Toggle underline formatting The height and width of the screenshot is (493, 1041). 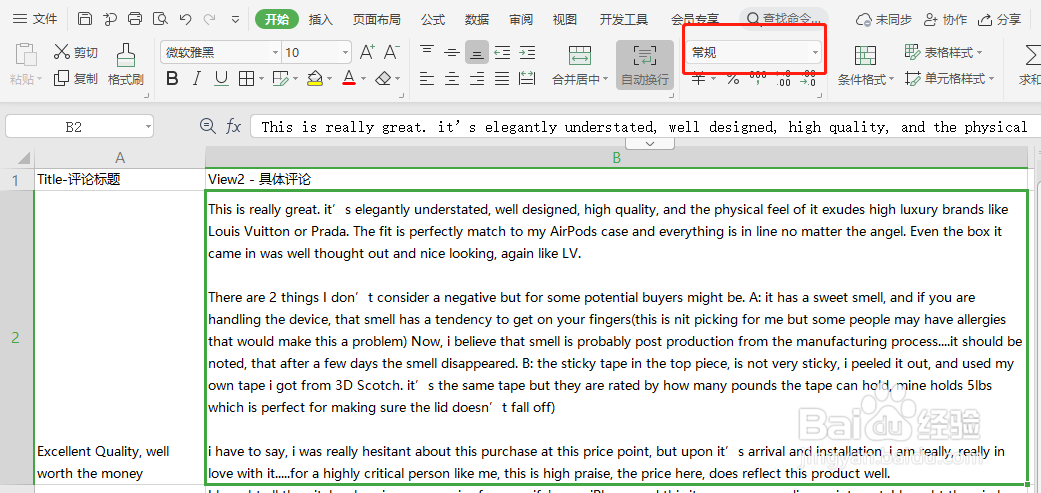coord(221,79)
